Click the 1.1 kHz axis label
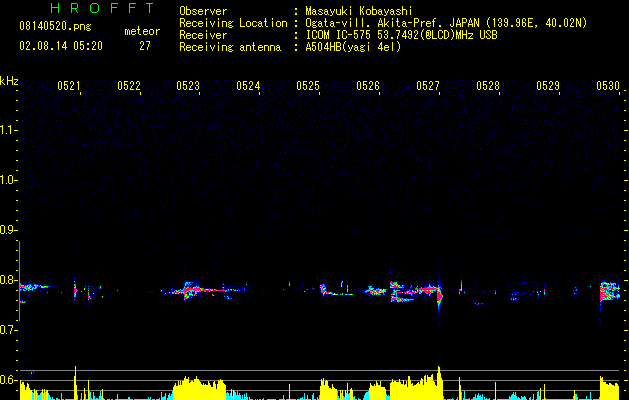The image size is (629, 400). (8, 130)
